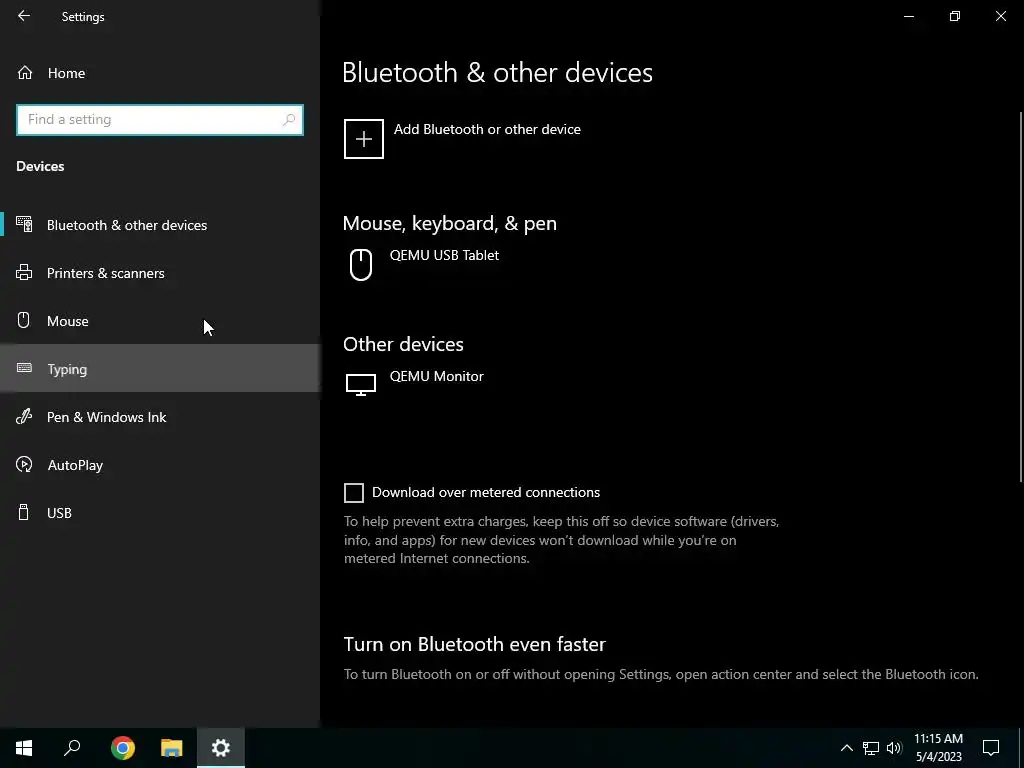Click the search magnifier in Find a setting
This screenshot has width=1024, height=768.
[289, 120]
